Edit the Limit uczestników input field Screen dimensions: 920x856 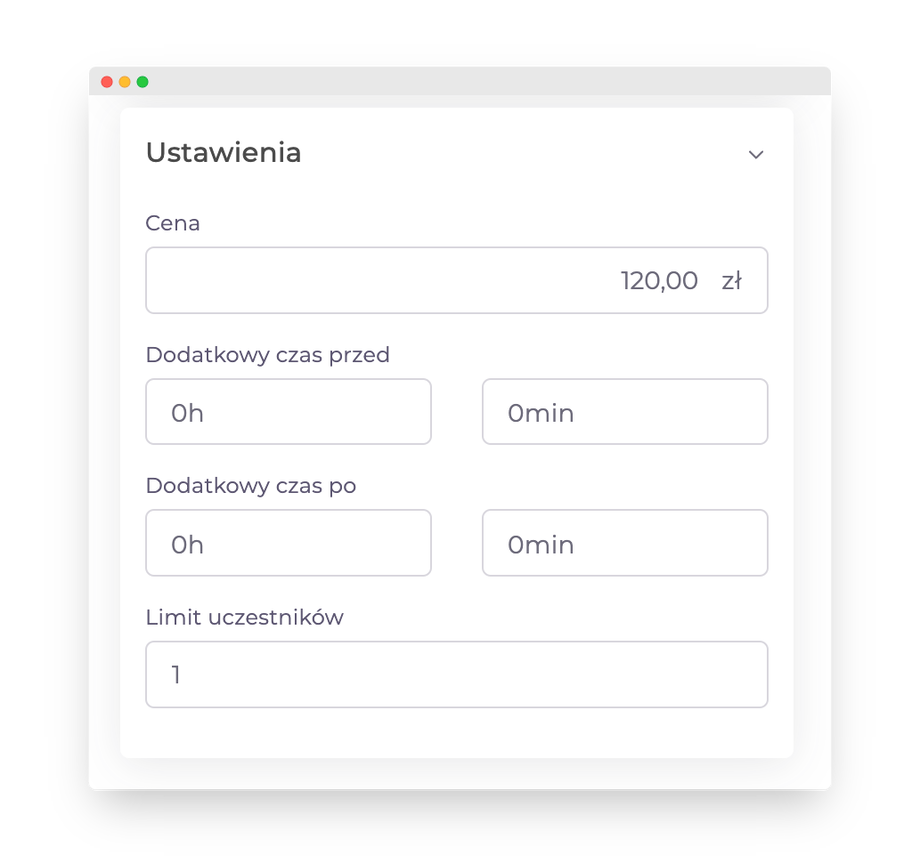point(456,675)
